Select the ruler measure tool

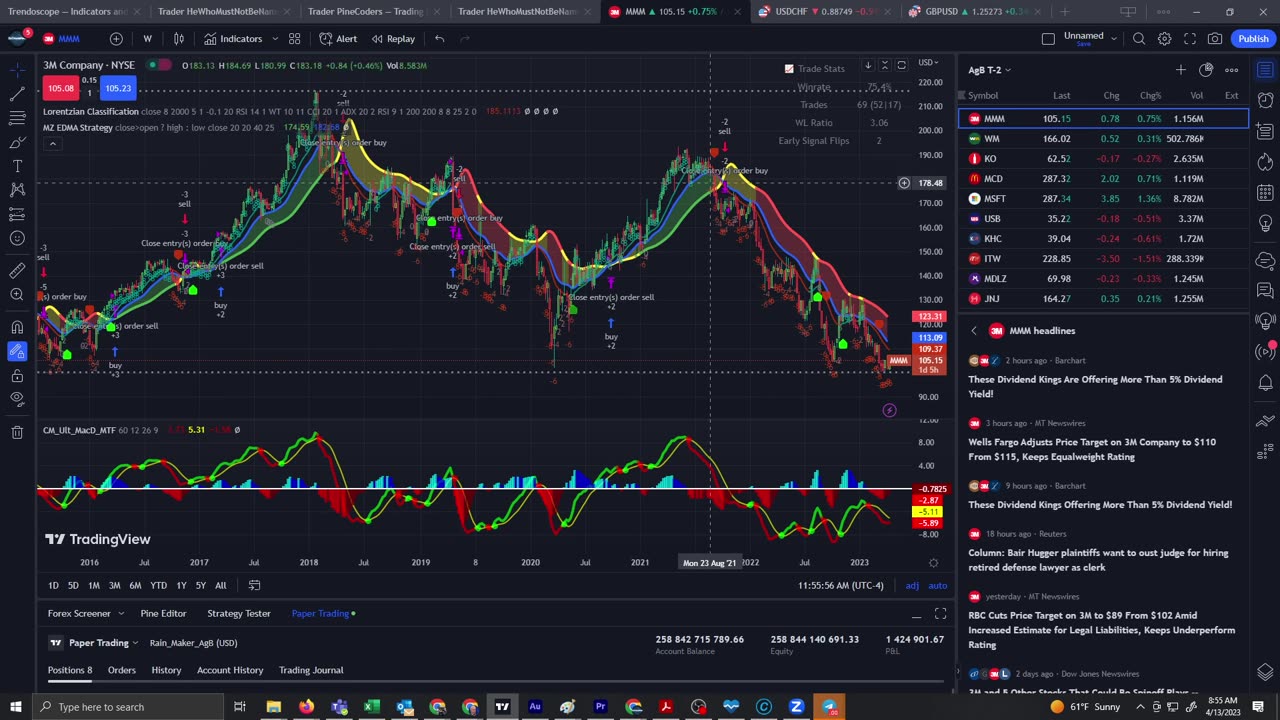tap(17, 271)
